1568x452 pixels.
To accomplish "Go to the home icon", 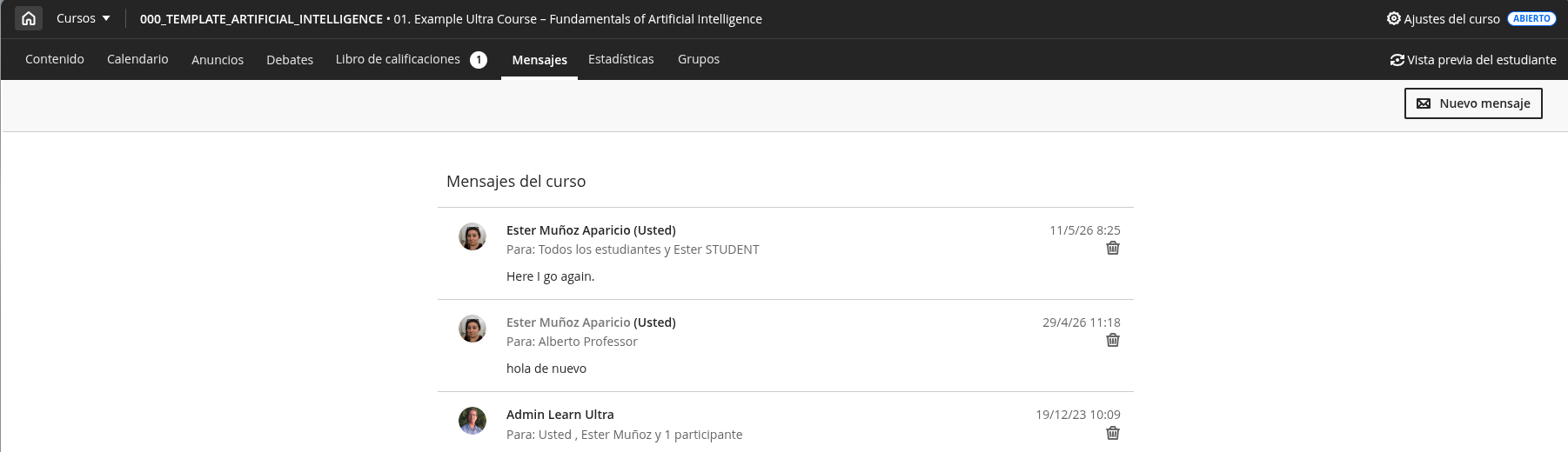I will click(x=29, y=18).
